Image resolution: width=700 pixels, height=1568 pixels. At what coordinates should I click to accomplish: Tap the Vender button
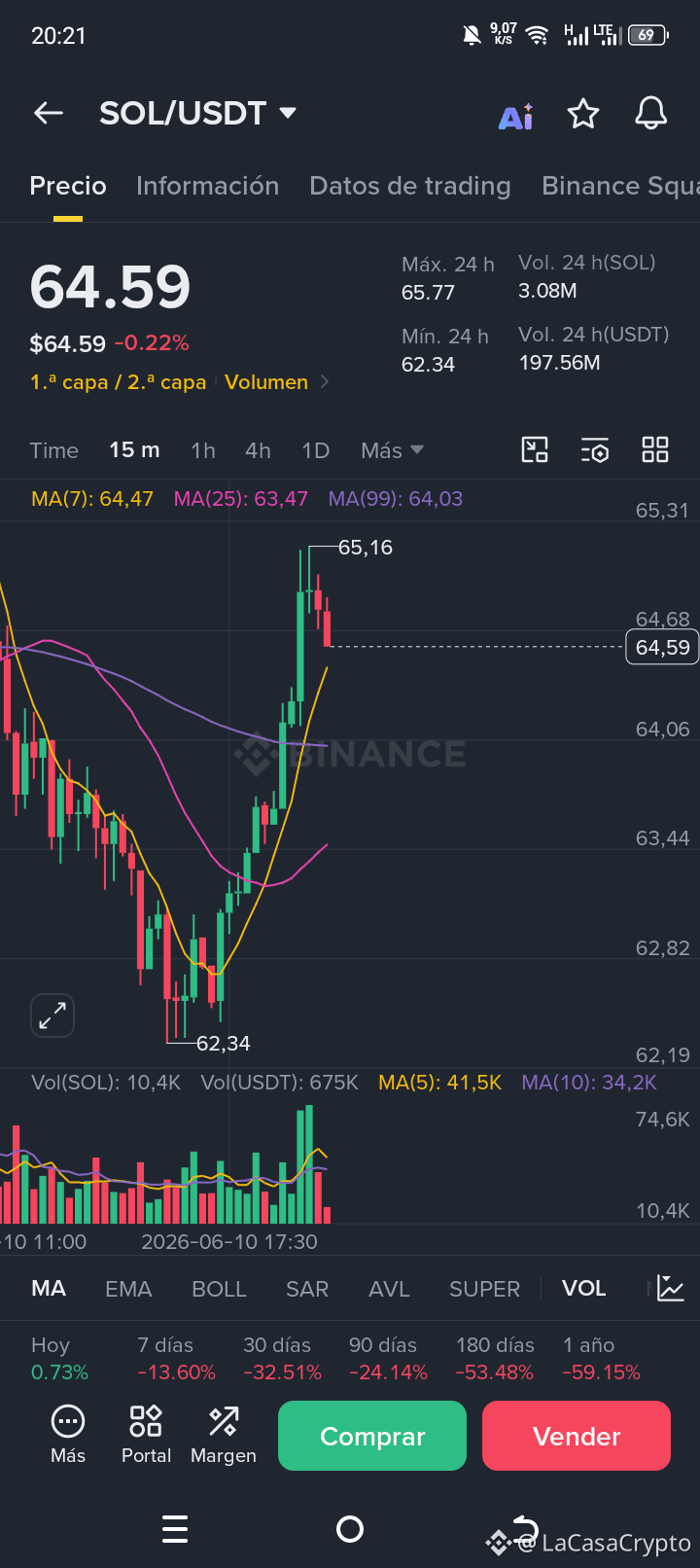point(577,1436)
